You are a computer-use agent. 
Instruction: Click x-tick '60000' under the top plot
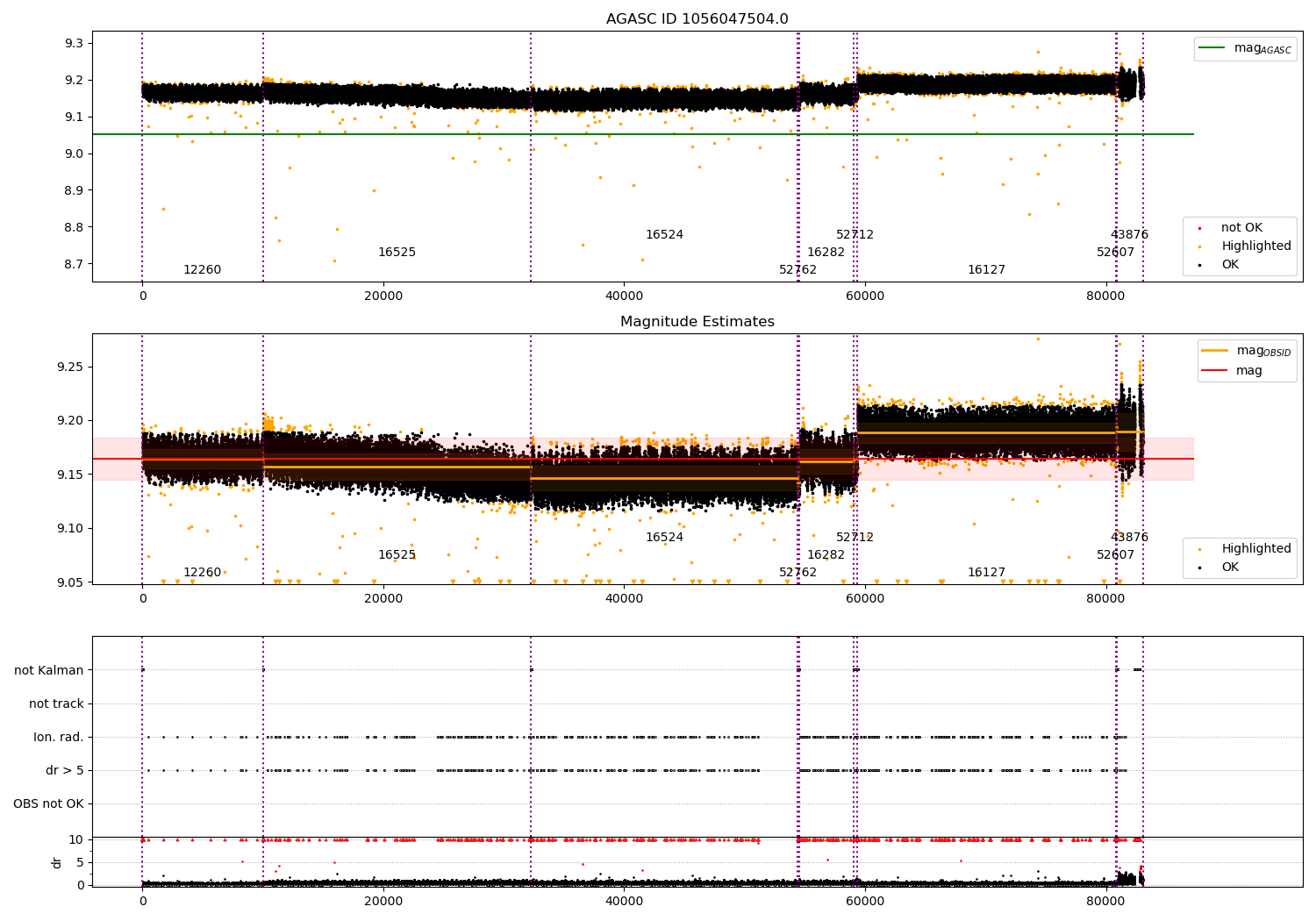[x=865, y=296]
